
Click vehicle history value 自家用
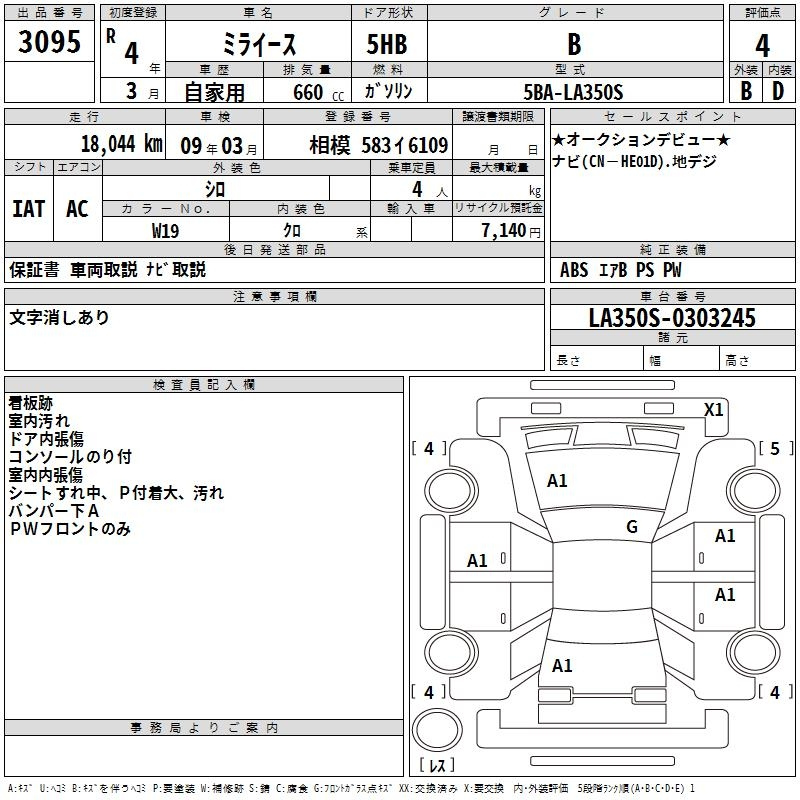coord(214,92)
